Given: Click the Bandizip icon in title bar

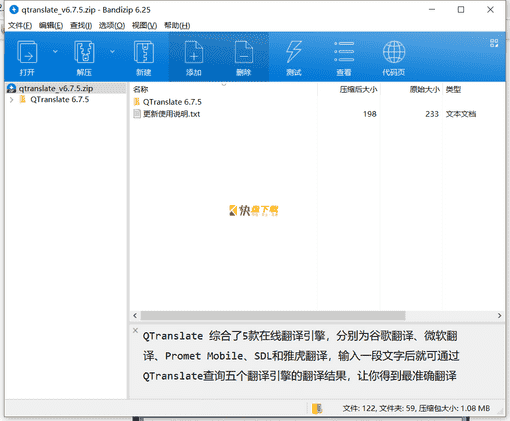Looking at the screenshot, I should [x=14, y=10].
